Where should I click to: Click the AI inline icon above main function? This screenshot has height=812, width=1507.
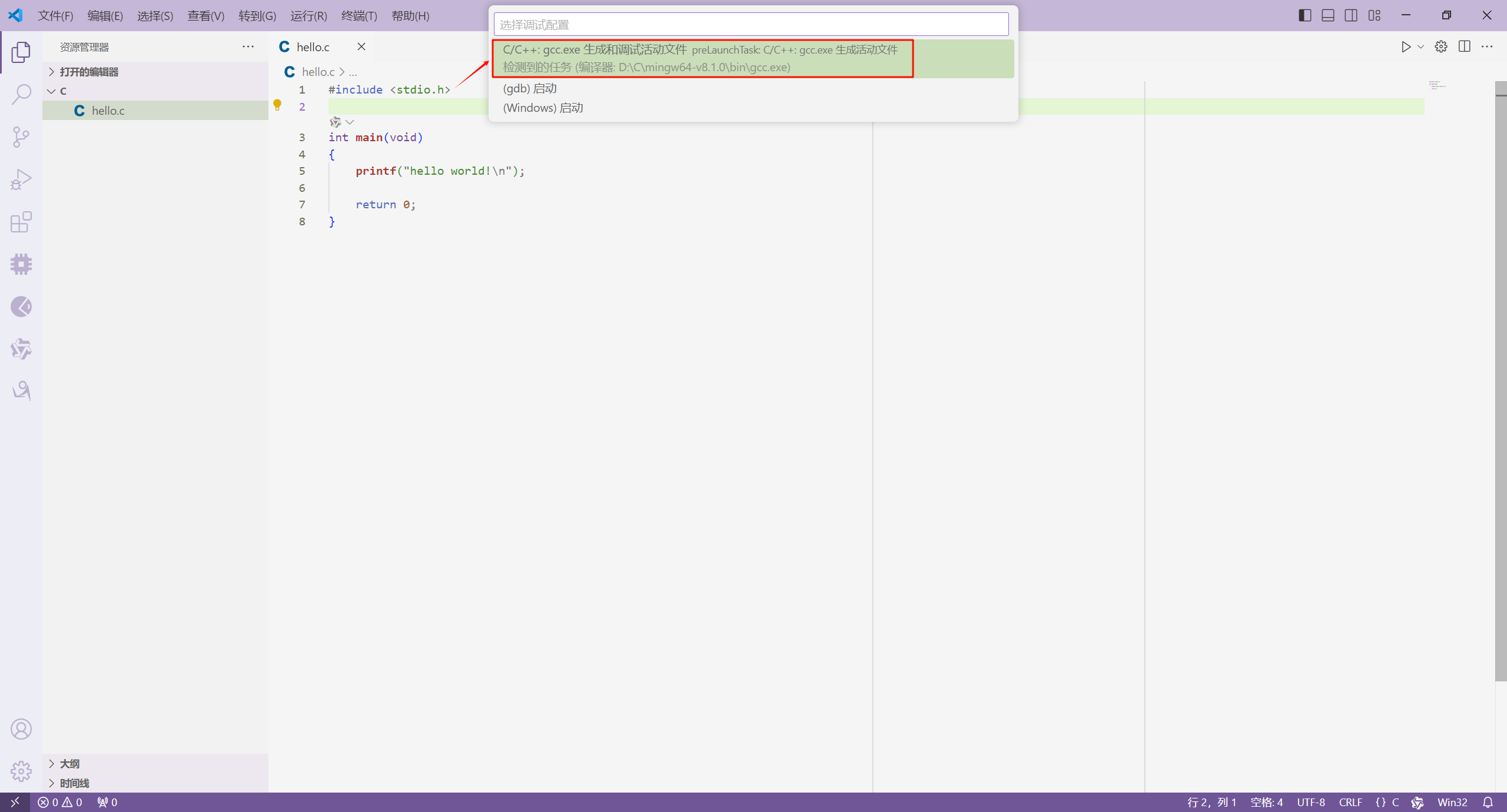tap(336, 122)
